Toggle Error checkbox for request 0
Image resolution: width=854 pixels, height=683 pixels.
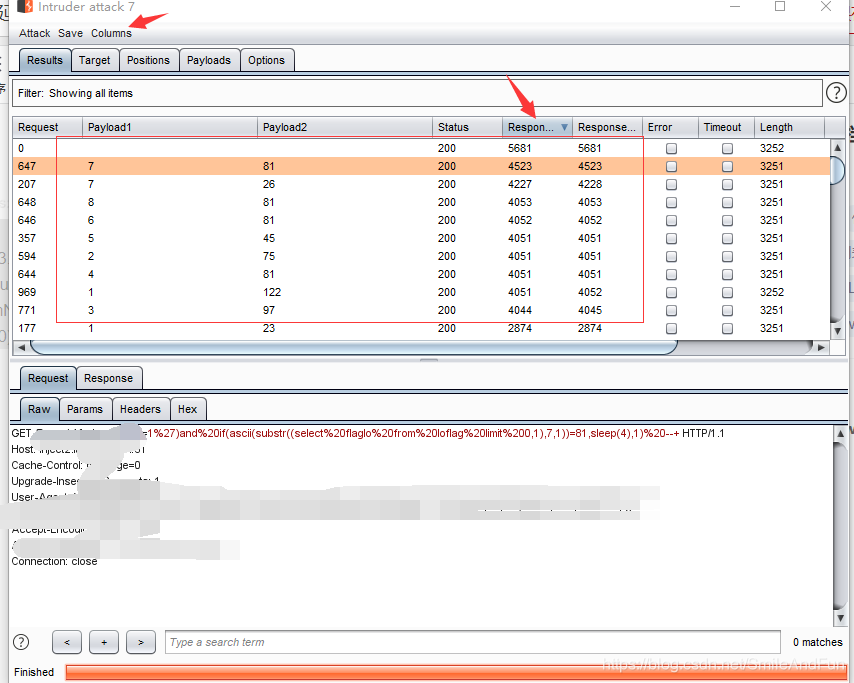coord(672,148)
